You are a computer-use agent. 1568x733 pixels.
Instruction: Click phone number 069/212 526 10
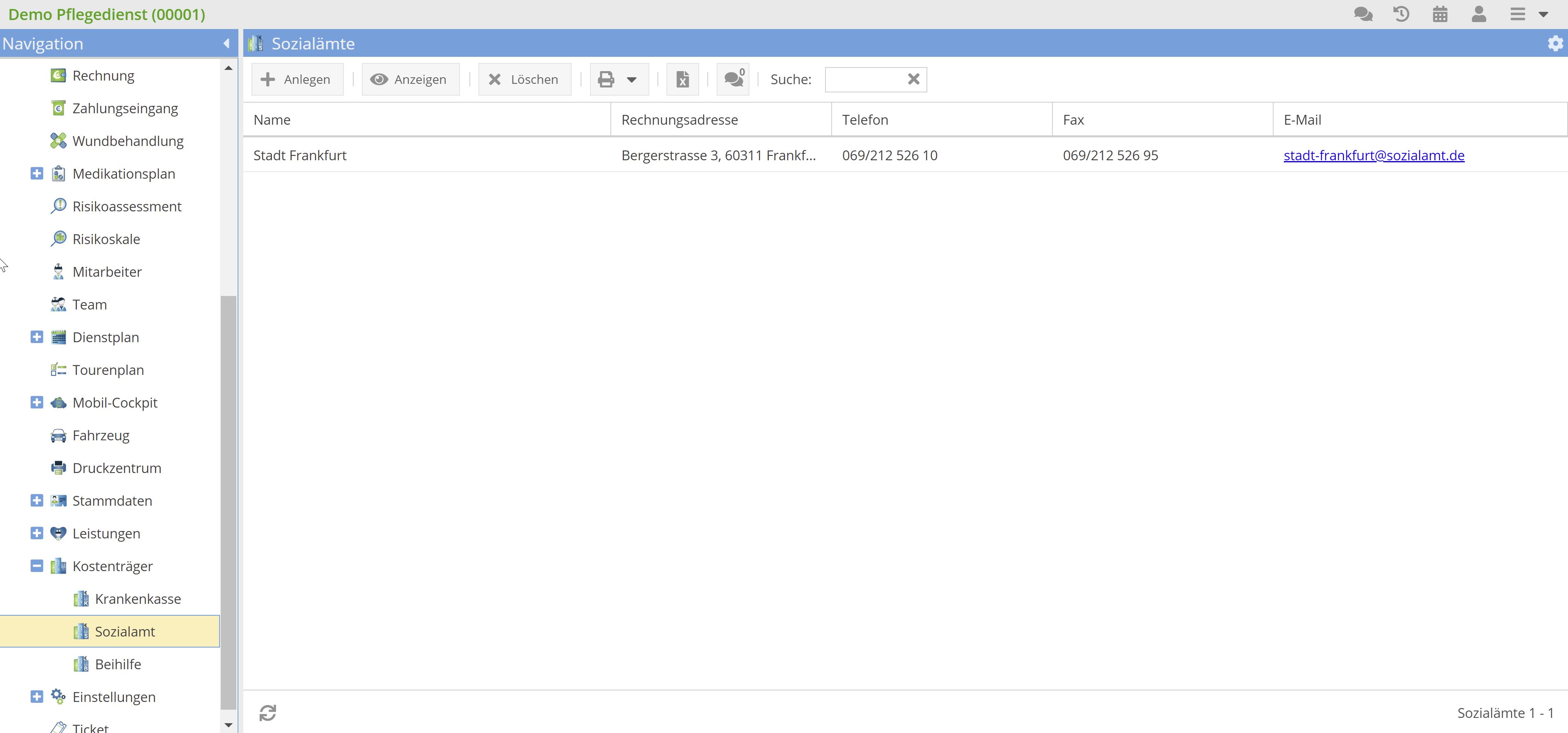[889, 155]
